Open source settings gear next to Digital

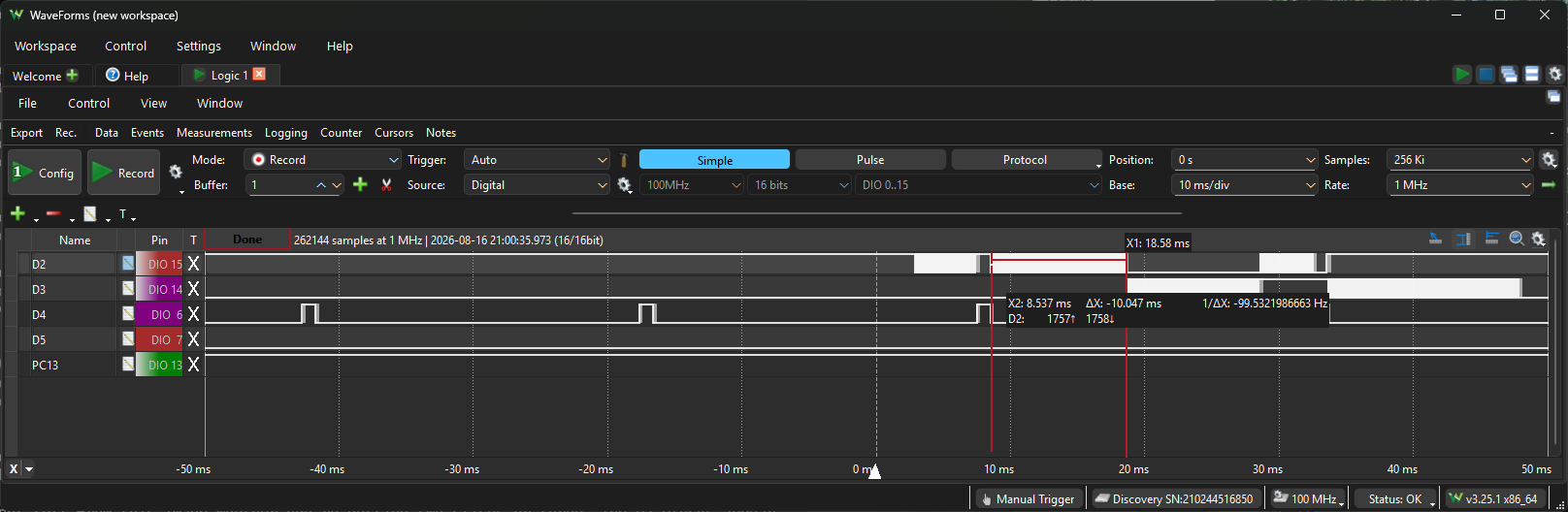pos(624,184)
